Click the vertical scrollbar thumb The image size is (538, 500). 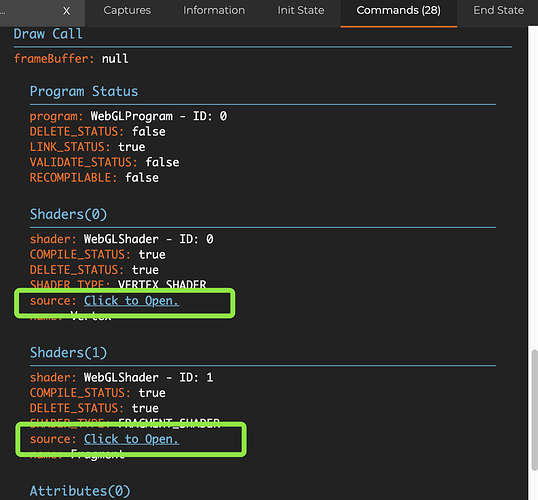[x=534, y=410]
